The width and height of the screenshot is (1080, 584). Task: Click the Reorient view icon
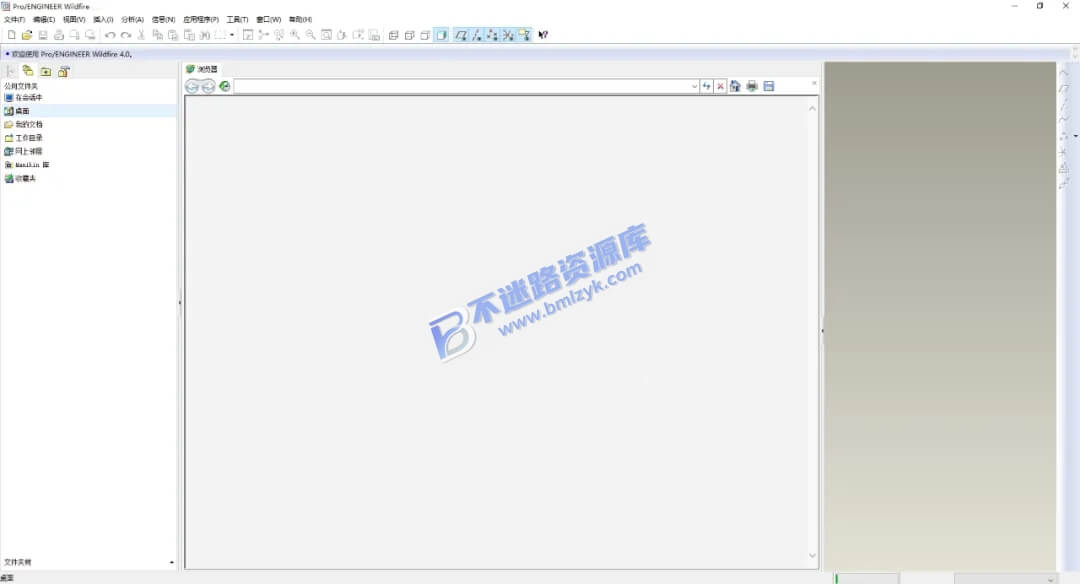pos(342,34)
